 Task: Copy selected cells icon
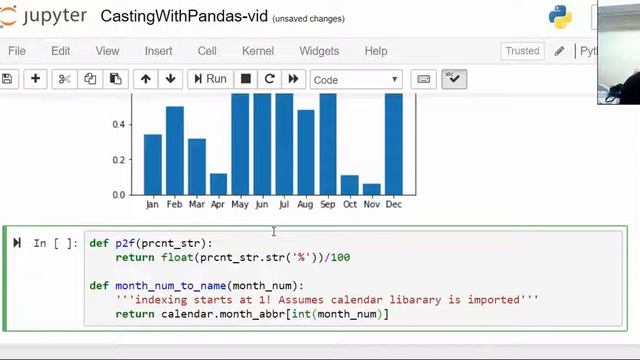[90, 79]
